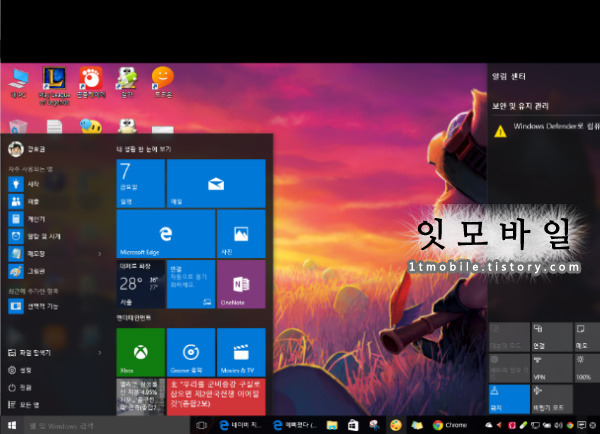Open the Groove music tile
Viewport: 600px width, 434px height.
click(191, 352)
